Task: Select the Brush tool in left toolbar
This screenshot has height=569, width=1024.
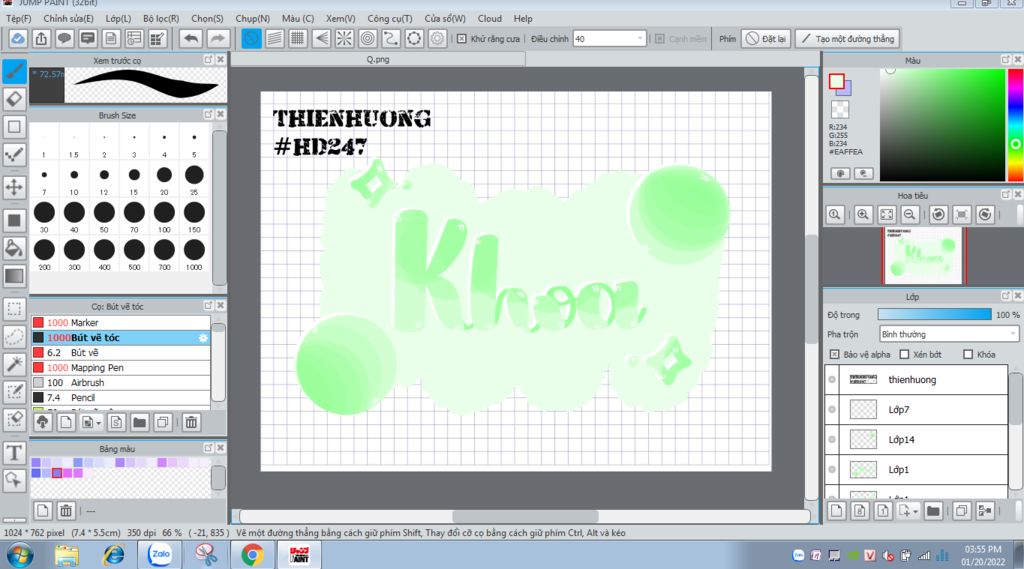Action: [14, 71]
